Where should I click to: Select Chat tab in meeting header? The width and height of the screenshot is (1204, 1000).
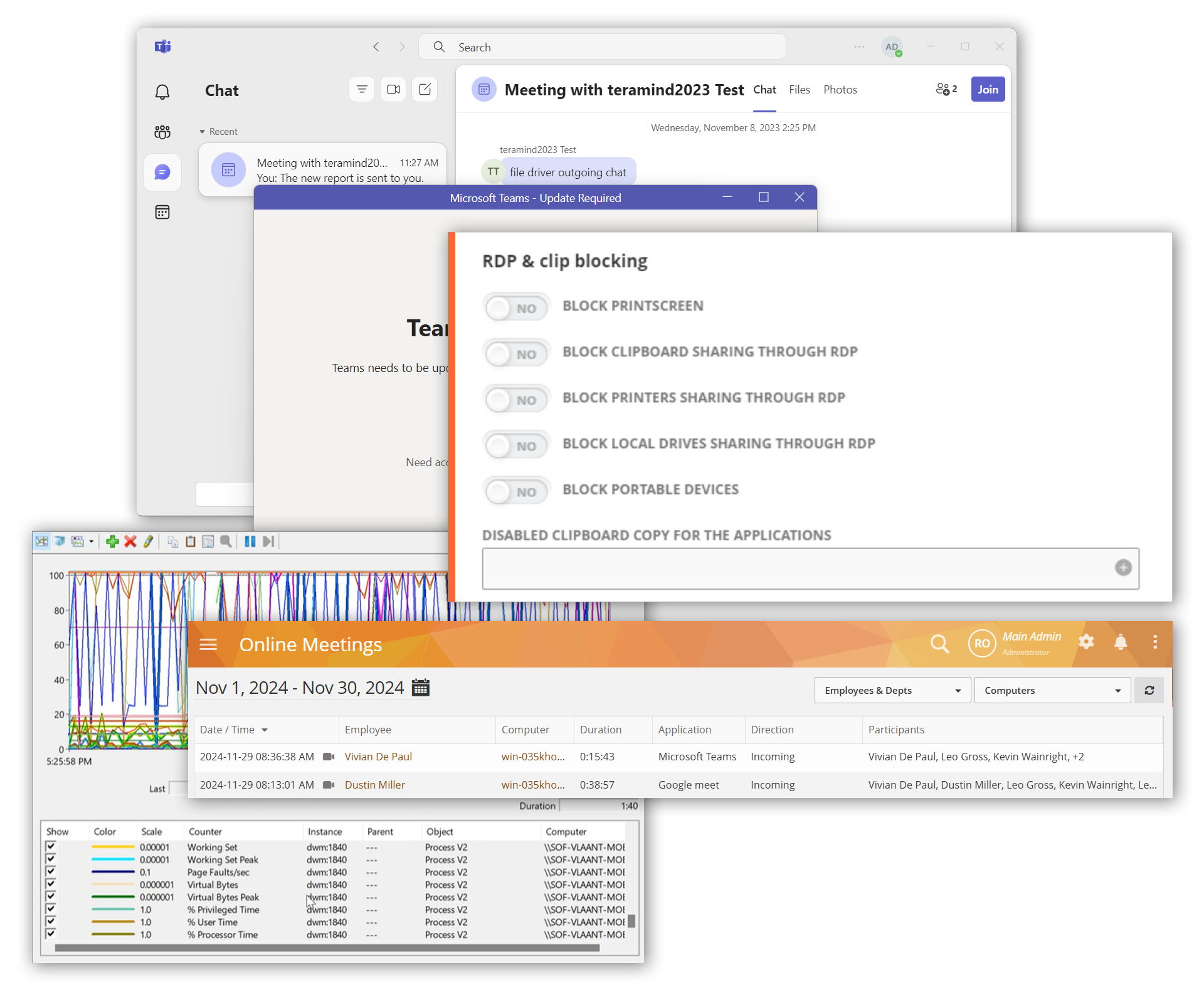point(764,90)
